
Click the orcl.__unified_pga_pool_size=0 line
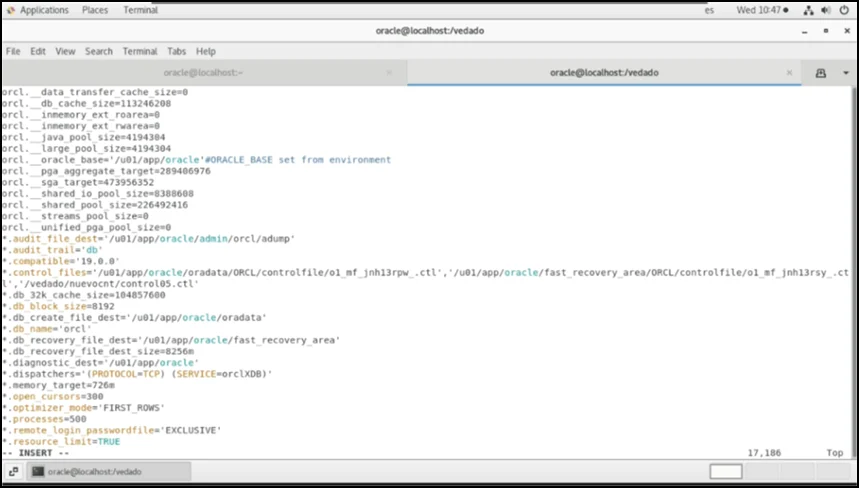[x=87, y=227]
